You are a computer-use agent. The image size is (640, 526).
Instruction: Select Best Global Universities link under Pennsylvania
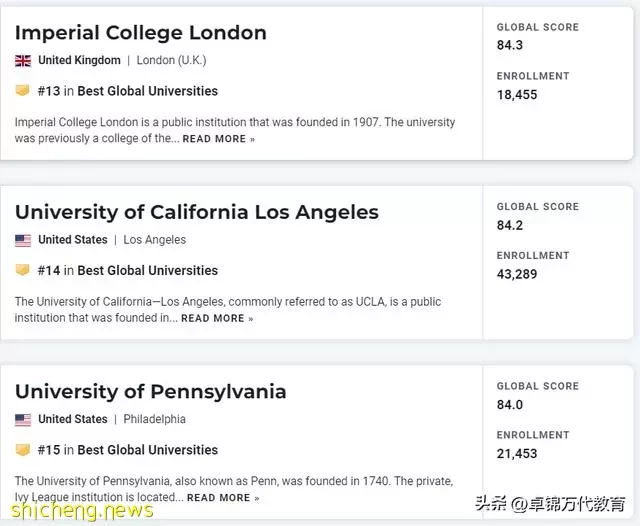148,450
